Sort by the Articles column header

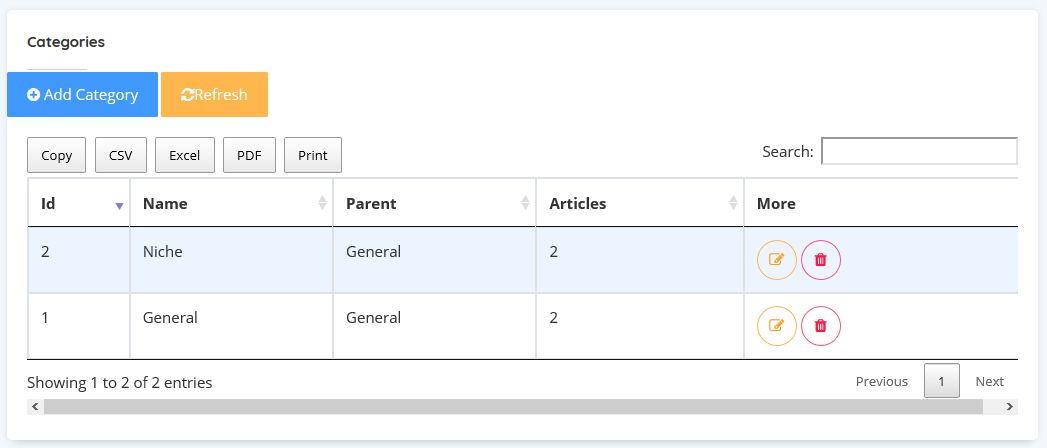[x=640, y=203]
